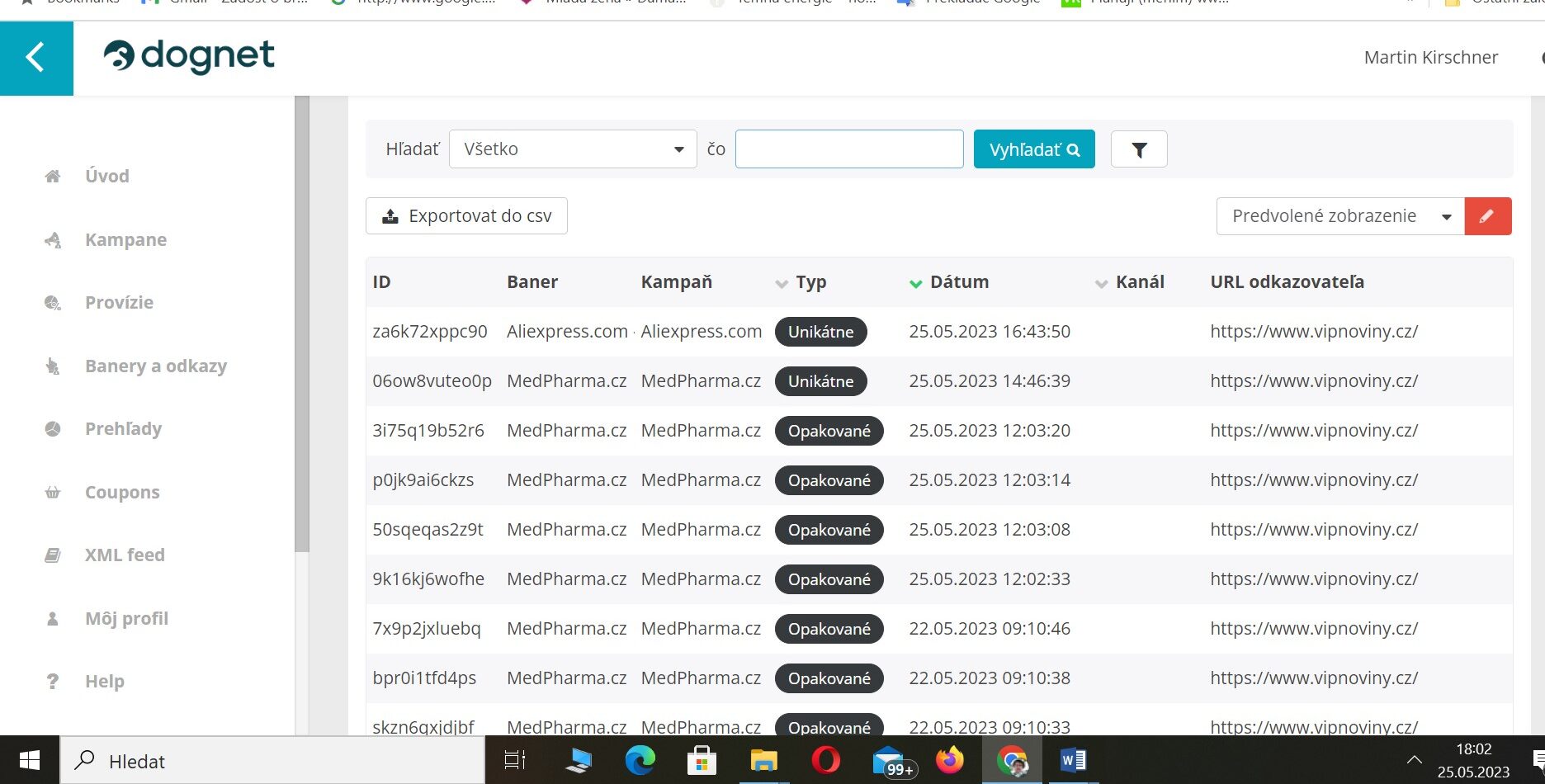Click the Kampaň column header
1545x784 pixels.
[x=676, y=282]
